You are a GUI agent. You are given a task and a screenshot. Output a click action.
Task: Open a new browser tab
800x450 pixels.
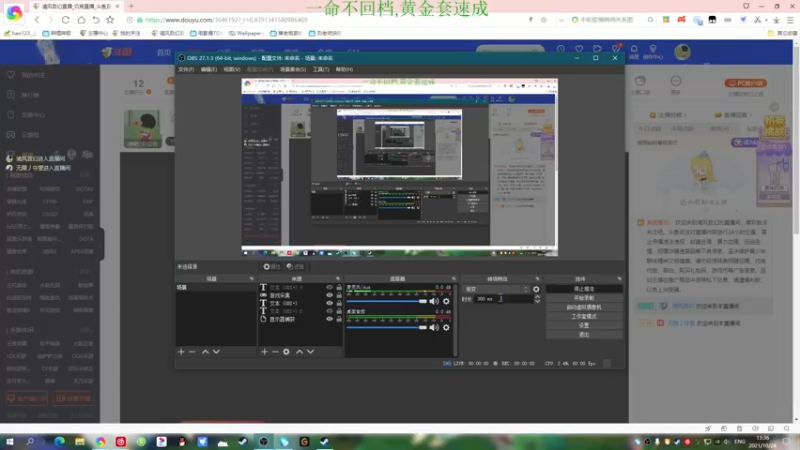(131, 6)
